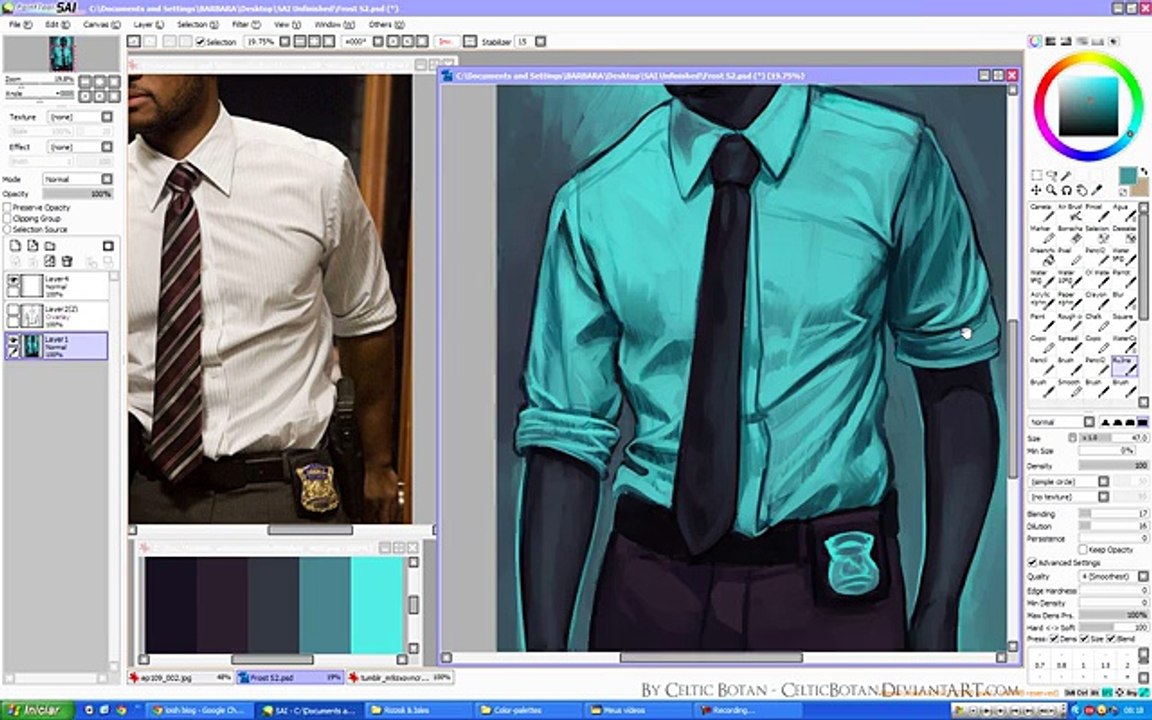
Task: Open the Filter menu
Action: (245, 24)
